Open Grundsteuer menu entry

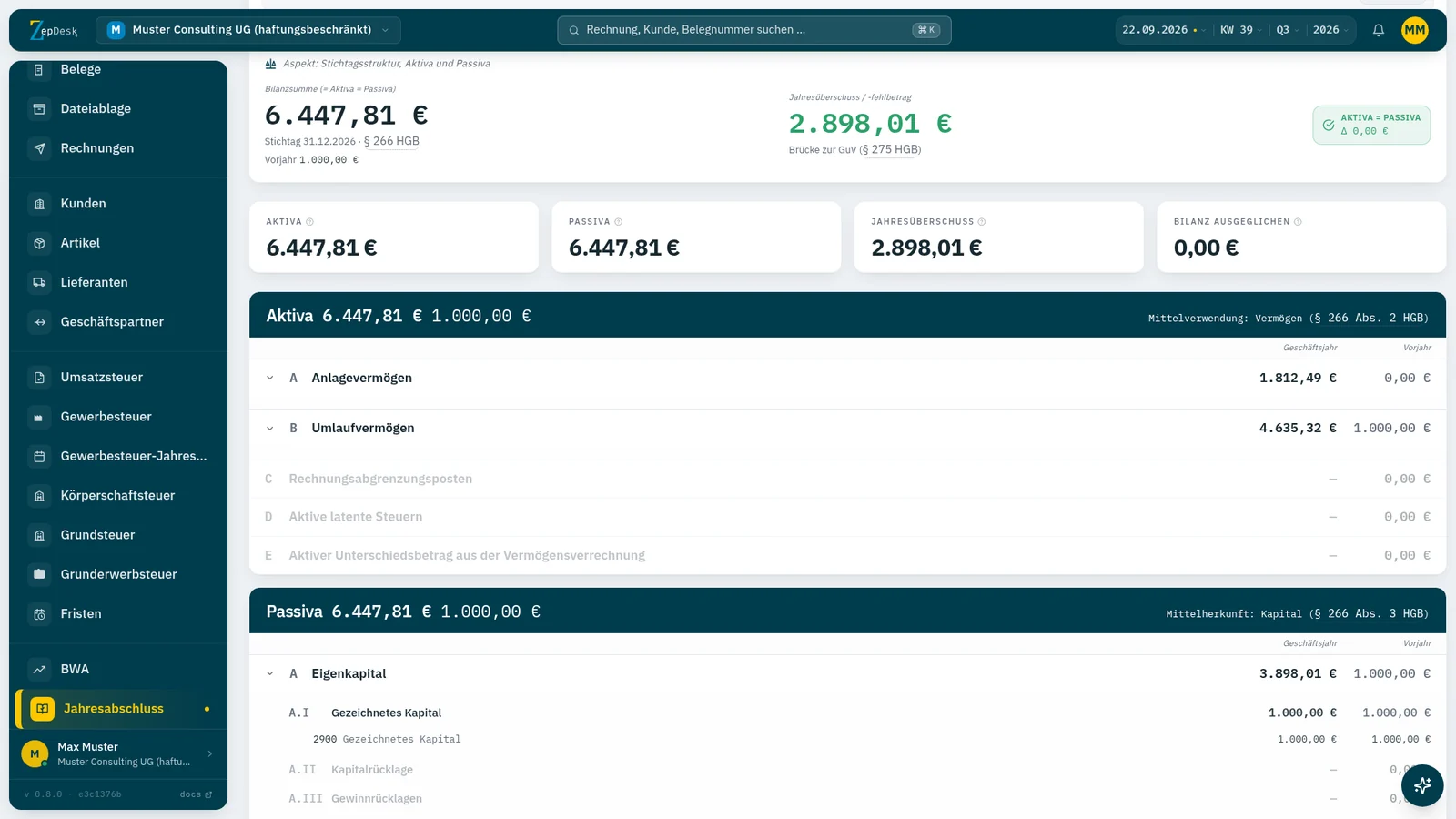click(118, 535)
